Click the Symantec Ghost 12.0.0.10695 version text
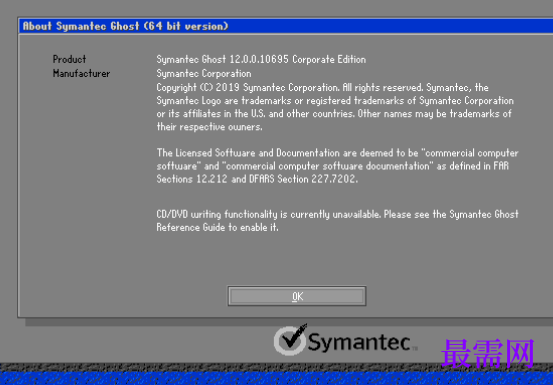Image resolution: width=553 pixels, height=385 pixels. tap(261, 59)
